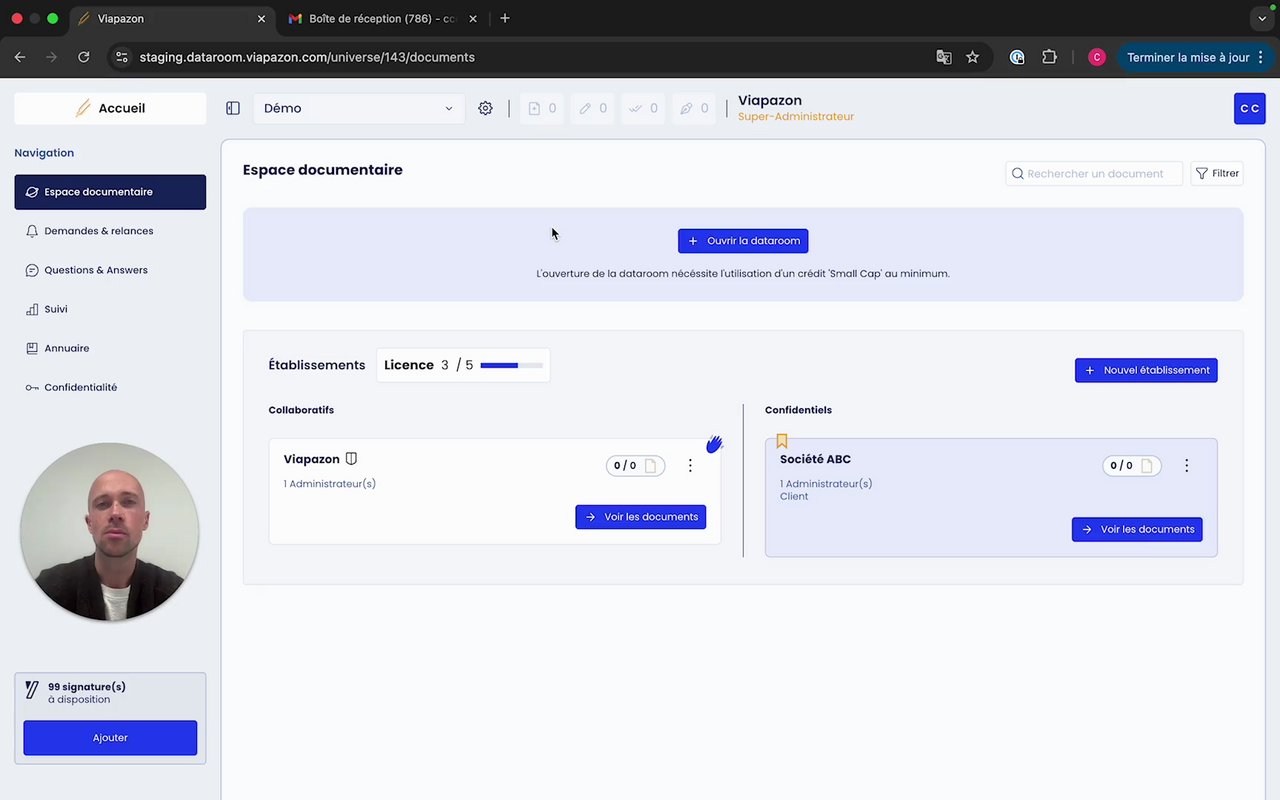Open the three-dot menu on Viapazon card
1280x800 pixels.
point(690,465)
